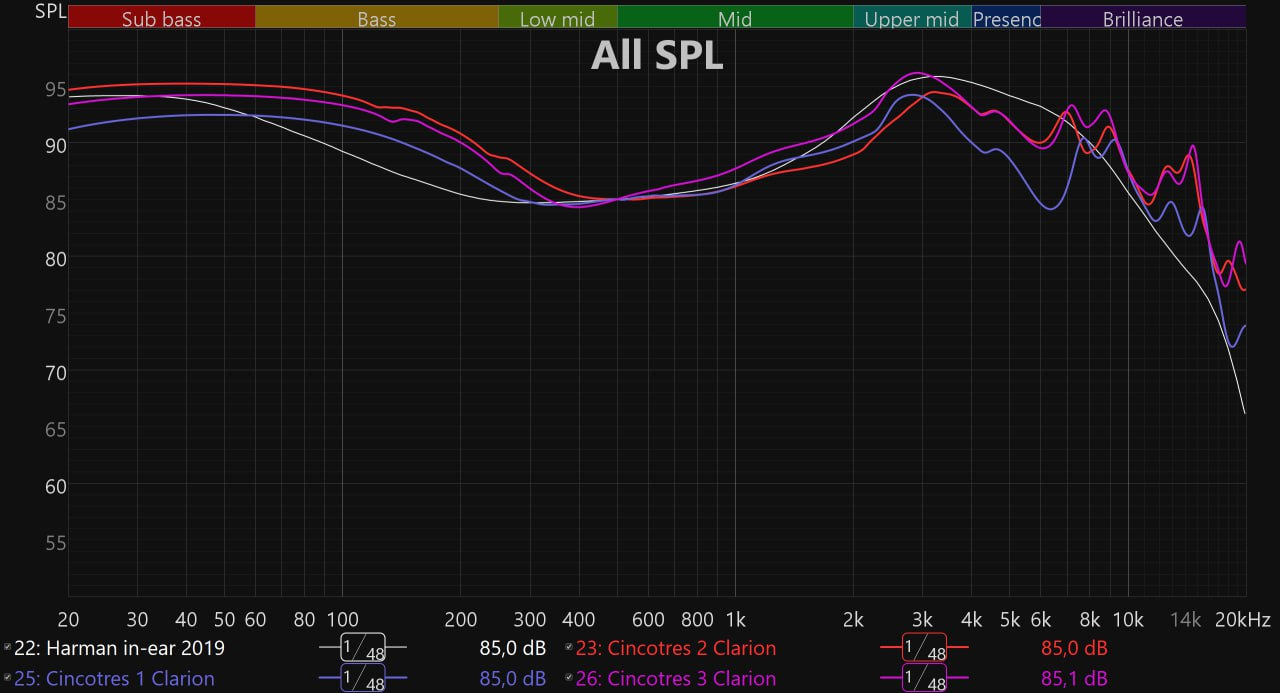Click the Cincotres 3 Clarion 1/48 smoothing icon
The image size is (1280, 693).
coord(924,679)
